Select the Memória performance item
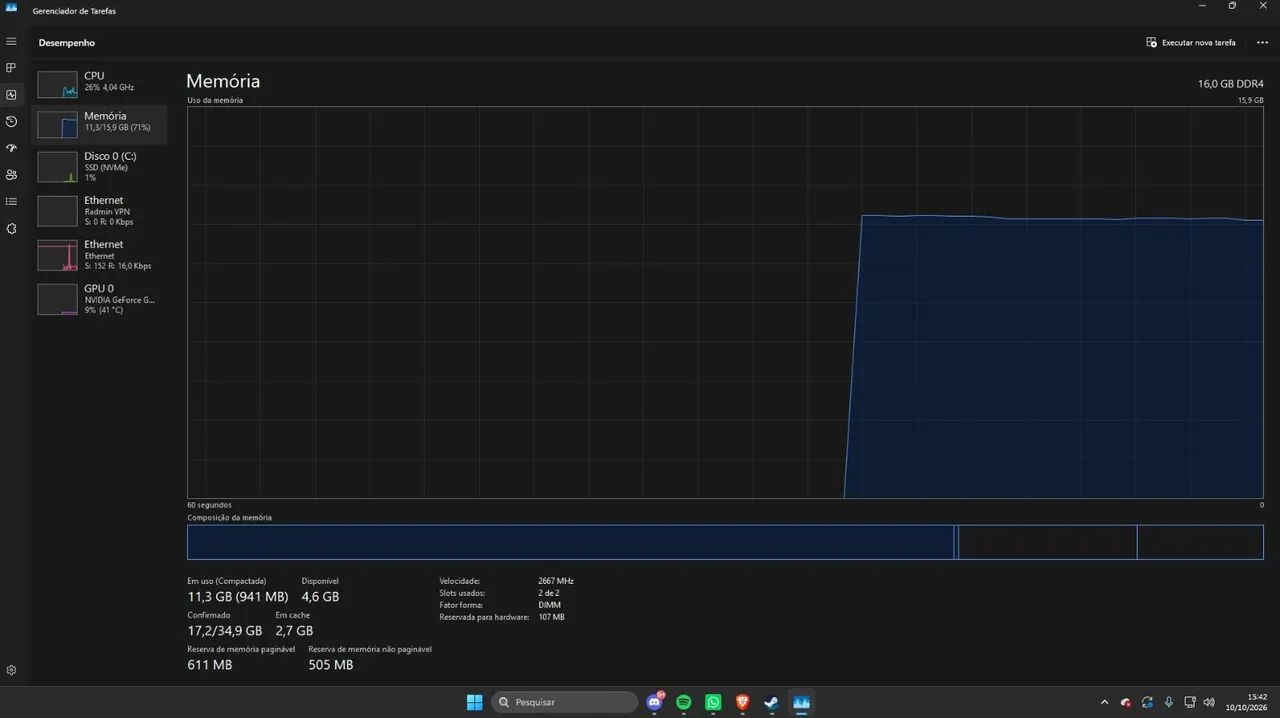Image resolution: width=1280 pixels, height=718 pixels. (x=99, y=124)
